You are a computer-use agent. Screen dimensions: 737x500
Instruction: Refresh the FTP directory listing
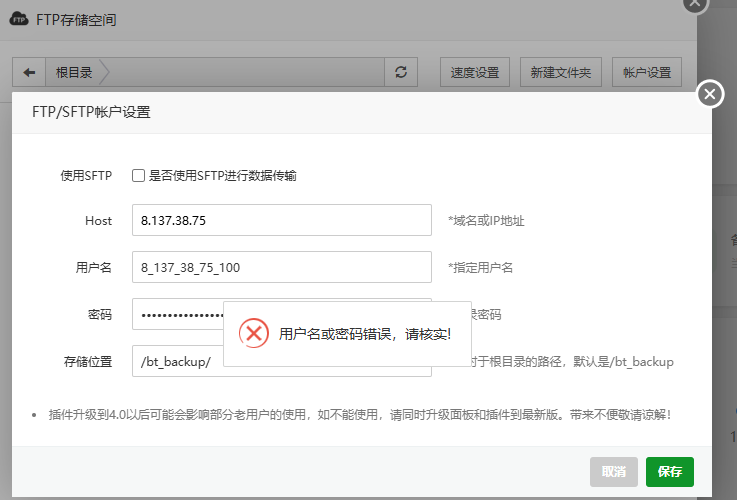point(401,72)
